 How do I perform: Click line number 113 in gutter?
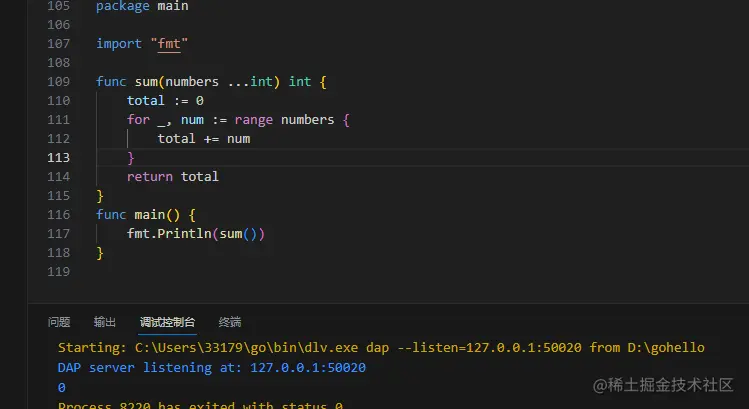59,158
